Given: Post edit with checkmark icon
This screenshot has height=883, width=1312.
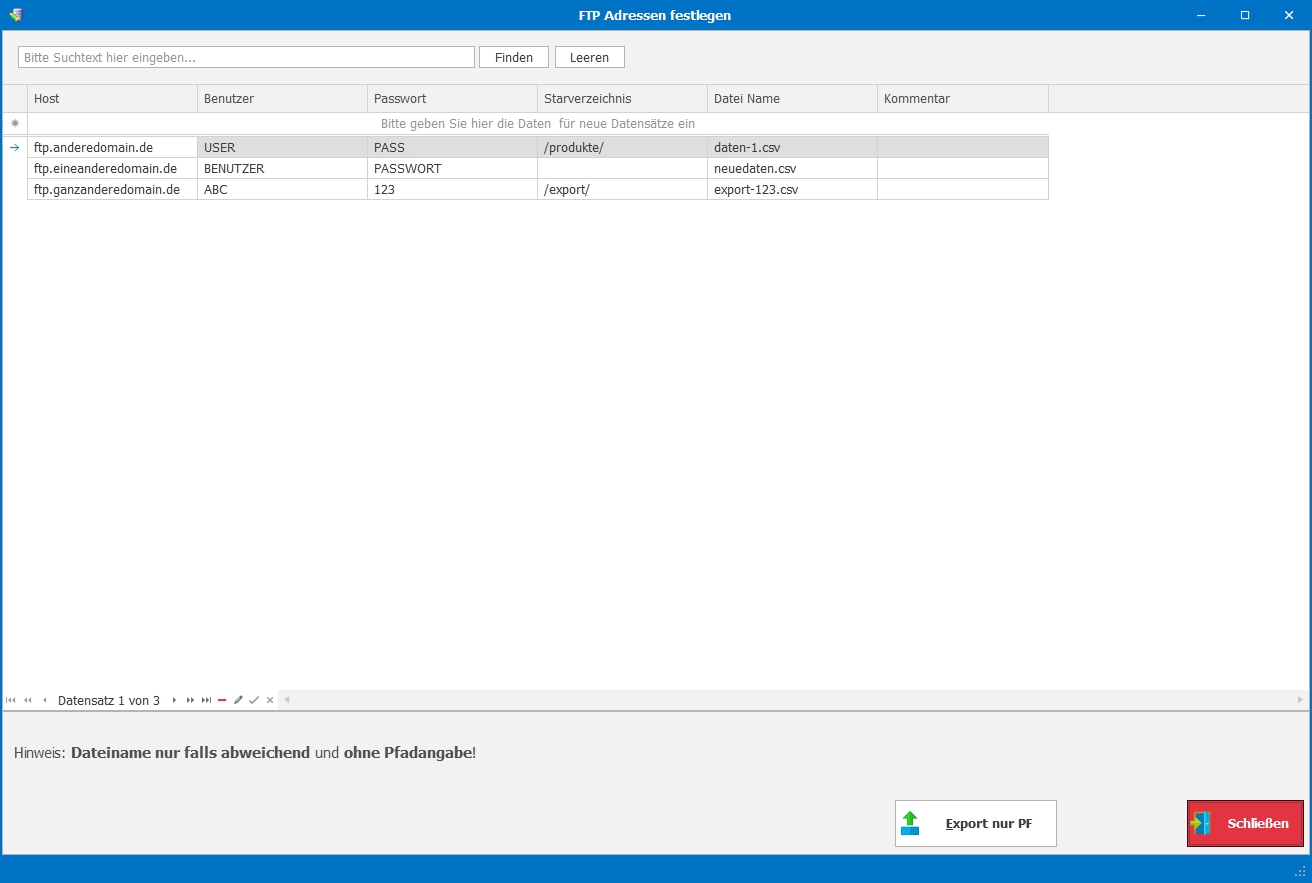Looking at the screenshot, I should pyautogui.click(x=254, y=700).
